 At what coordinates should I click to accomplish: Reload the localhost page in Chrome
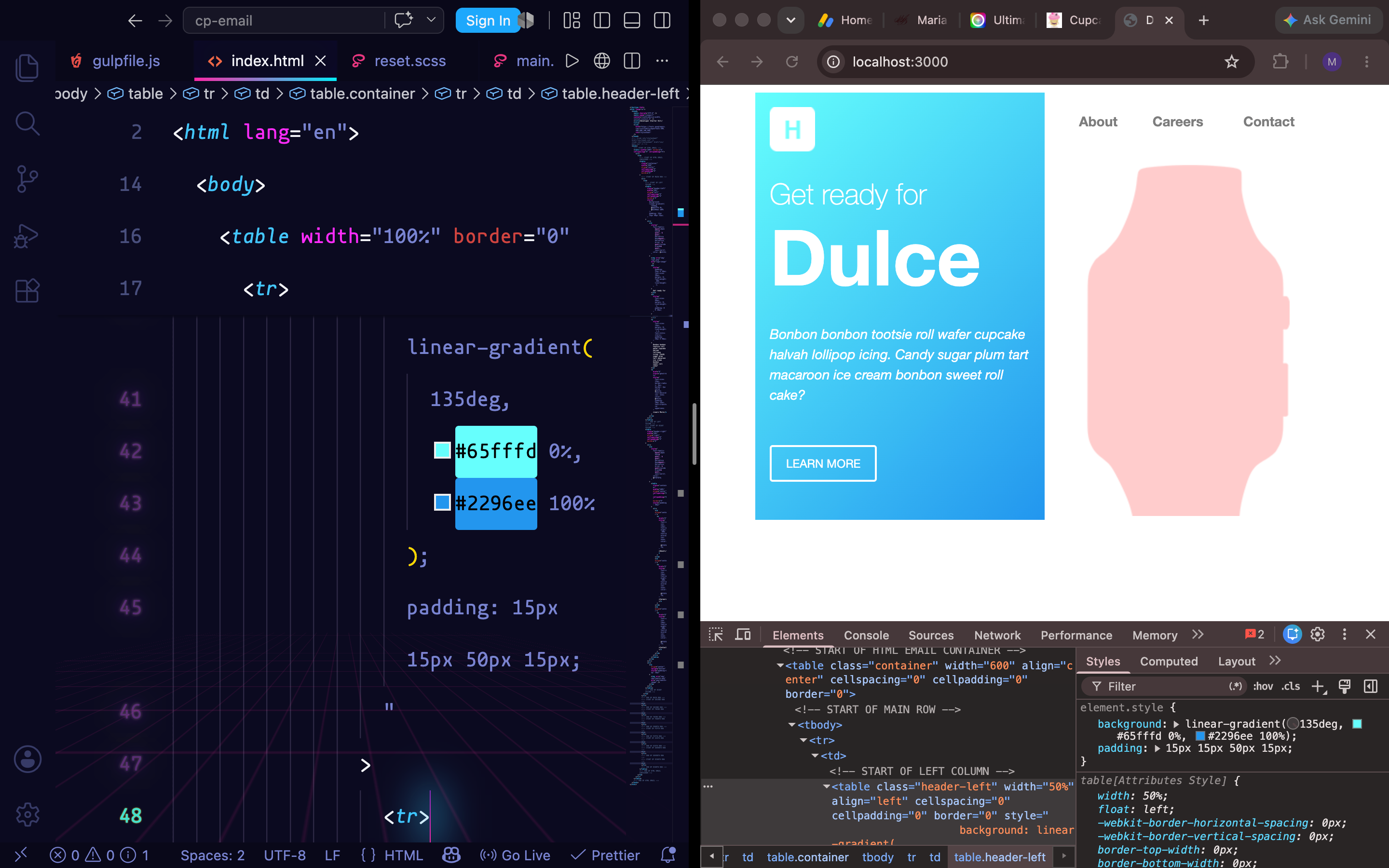click(791, 61)
